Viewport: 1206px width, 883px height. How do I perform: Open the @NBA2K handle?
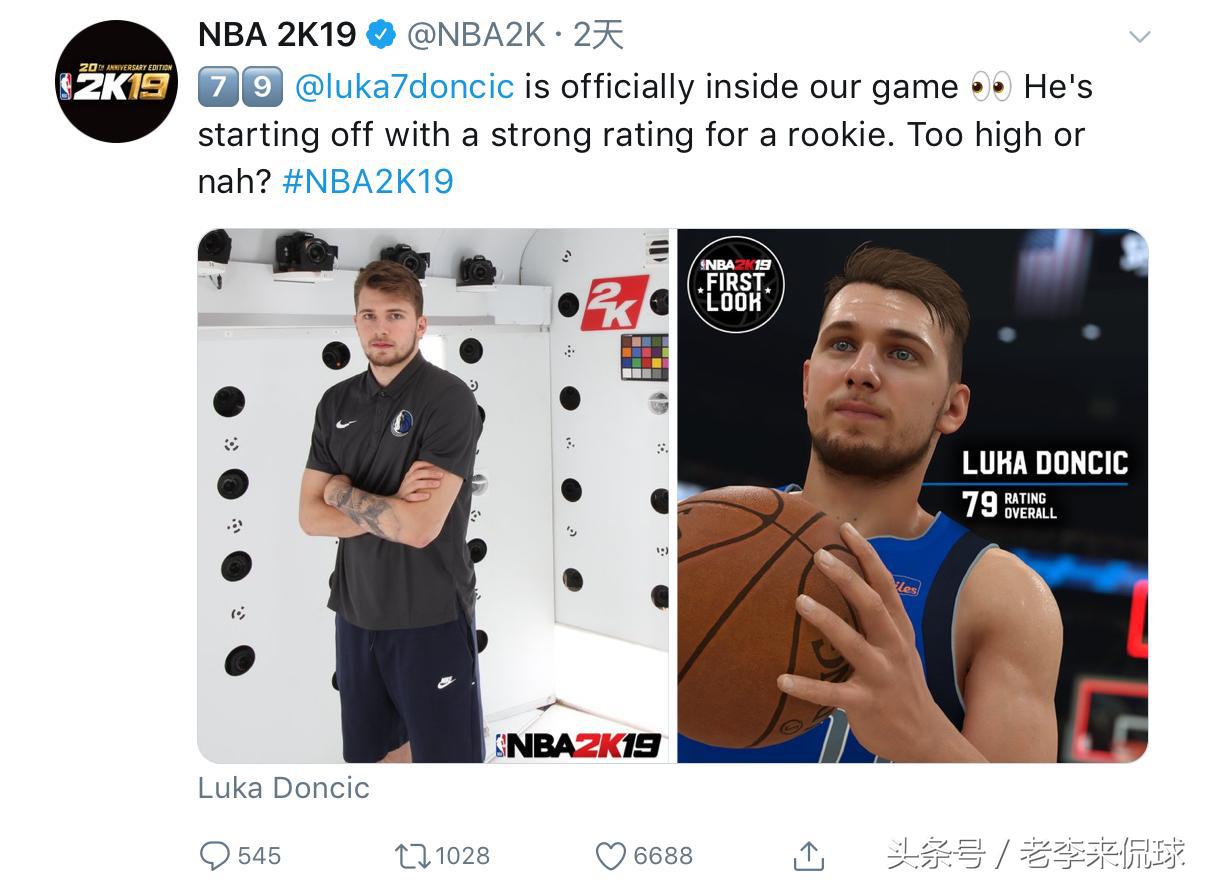coord(476,36)
